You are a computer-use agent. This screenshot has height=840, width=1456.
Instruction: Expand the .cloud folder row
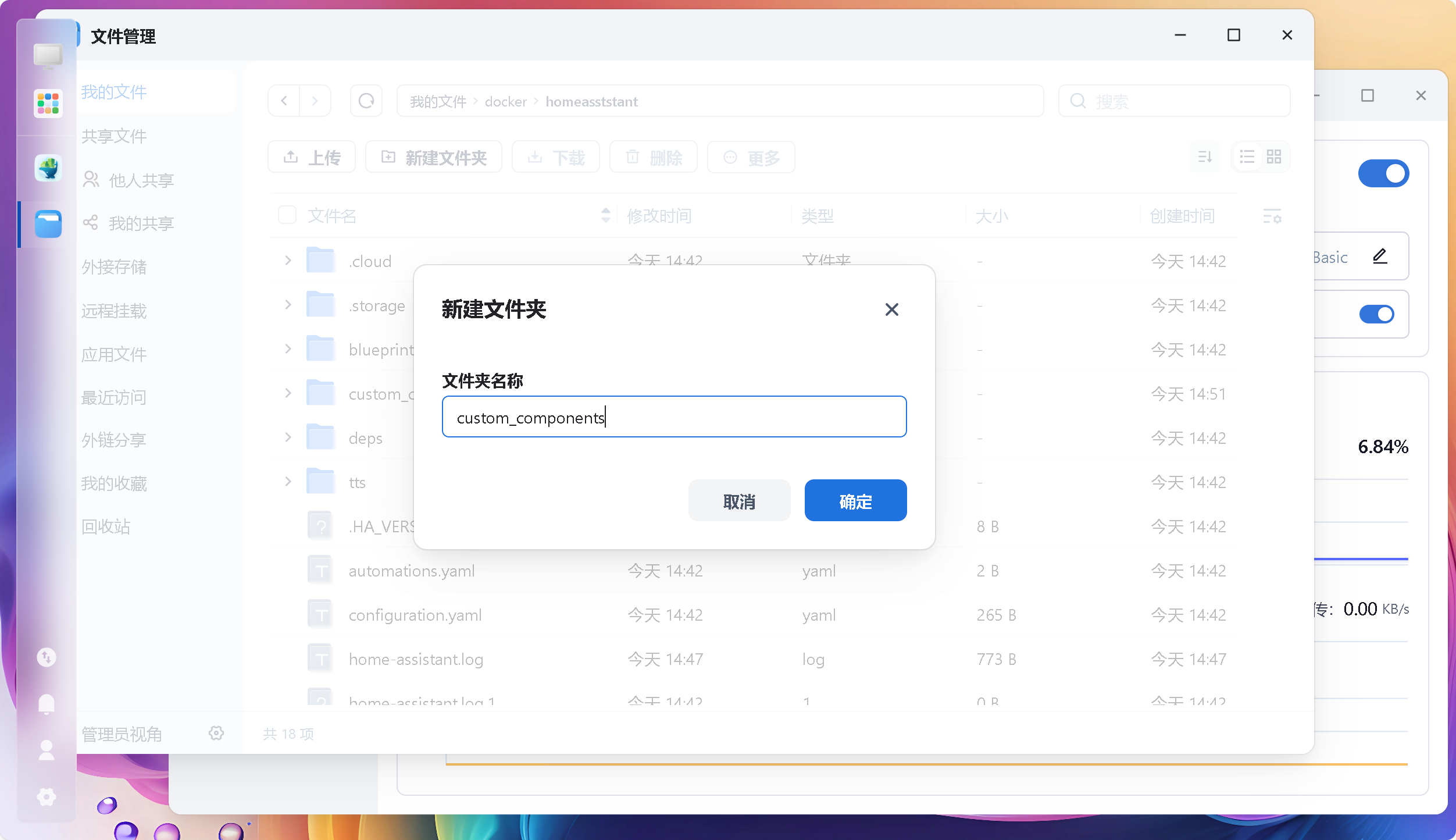[x=288, y=261]
